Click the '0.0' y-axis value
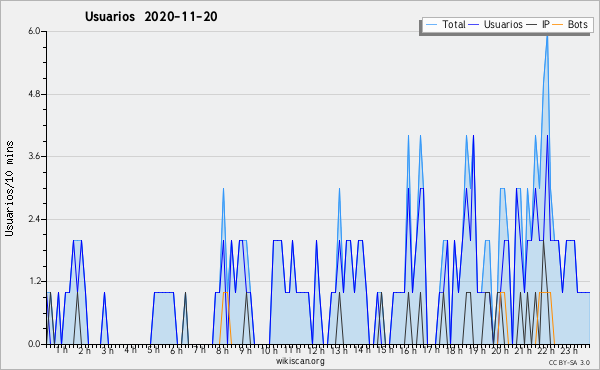 pos(34,344)
